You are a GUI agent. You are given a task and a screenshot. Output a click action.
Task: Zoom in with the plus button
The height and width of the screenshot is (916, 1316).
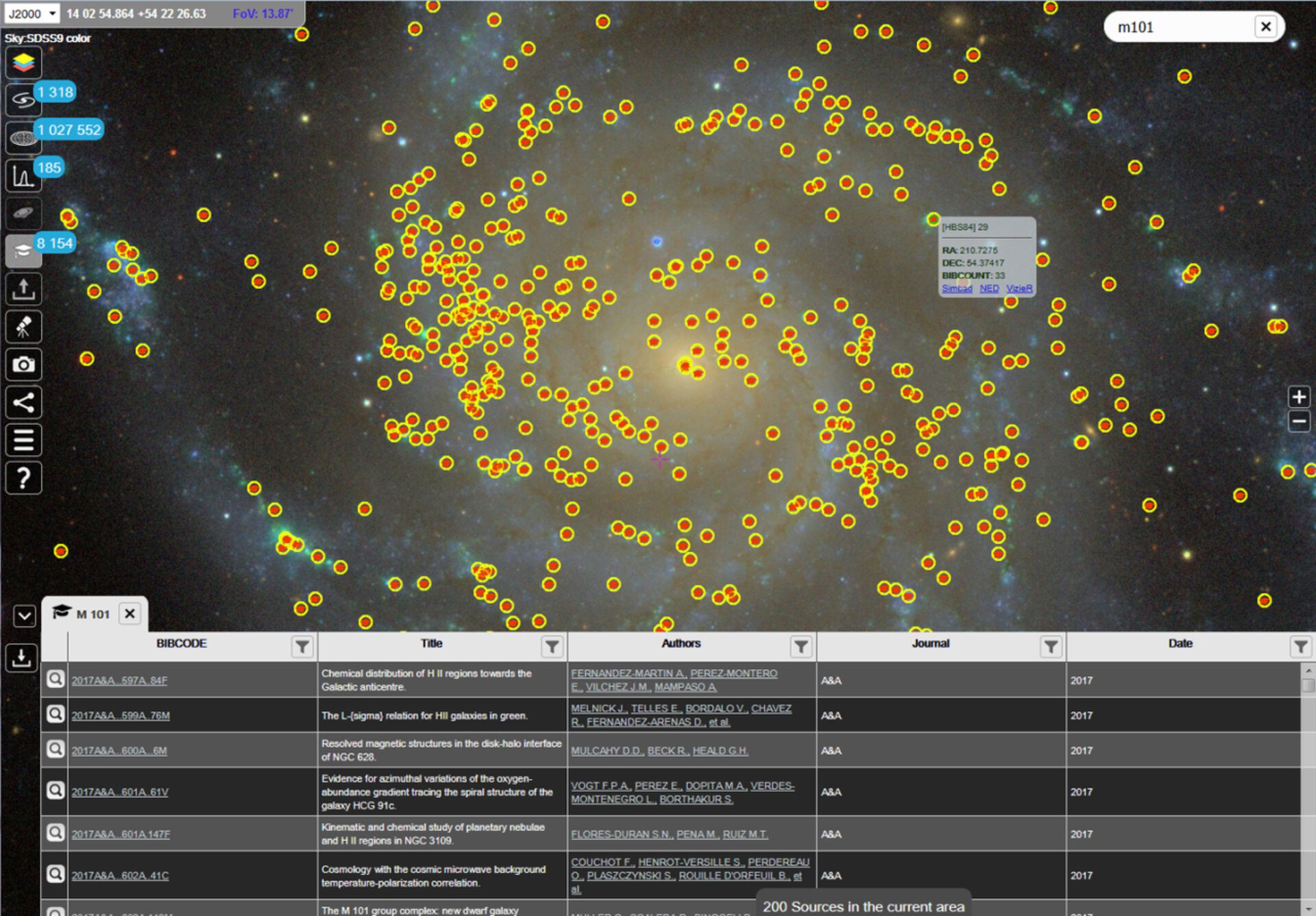tap(1298, 397)
